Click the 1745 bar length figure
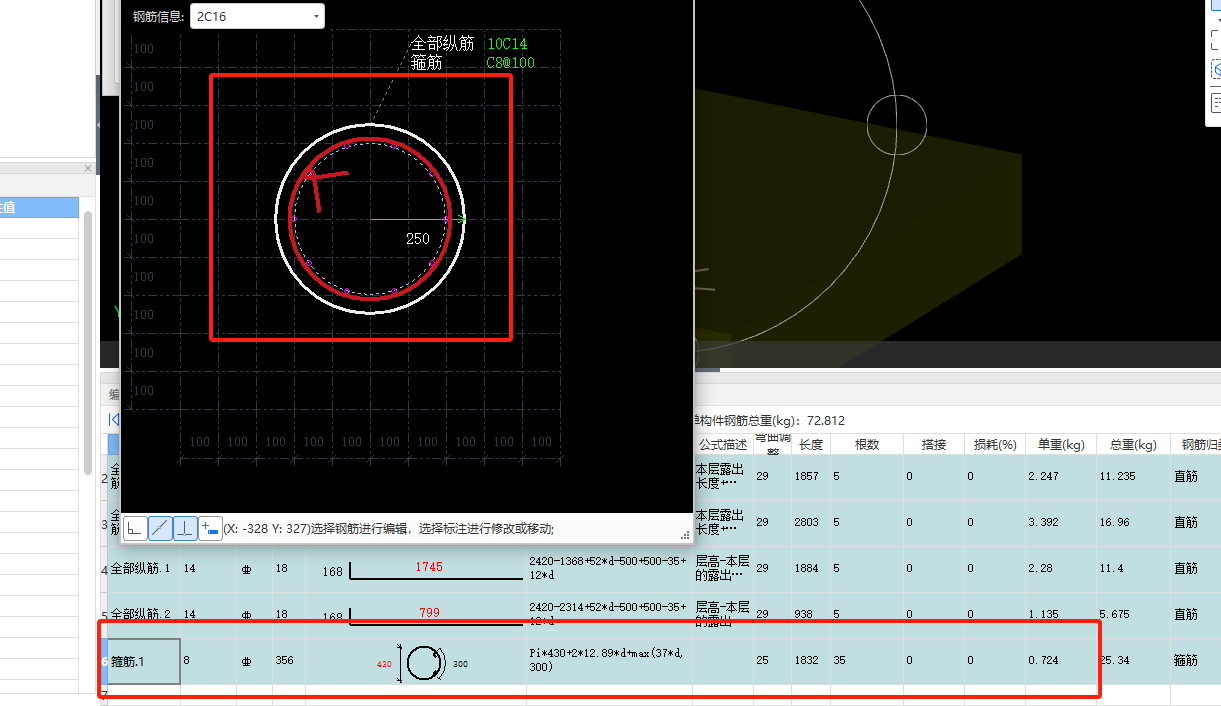 pyautogui.click(x=428, y=567)
